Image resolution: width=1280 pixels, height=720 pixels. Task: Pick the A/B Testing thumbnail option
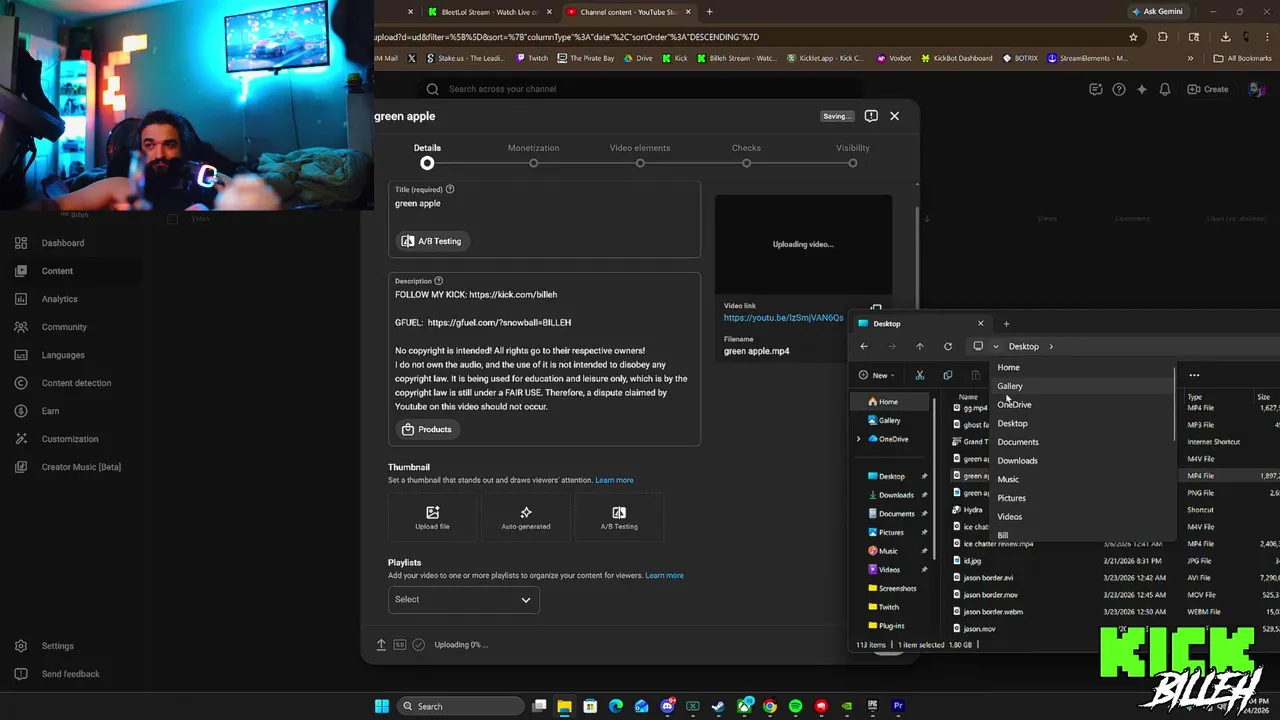(x=619, y=518)
